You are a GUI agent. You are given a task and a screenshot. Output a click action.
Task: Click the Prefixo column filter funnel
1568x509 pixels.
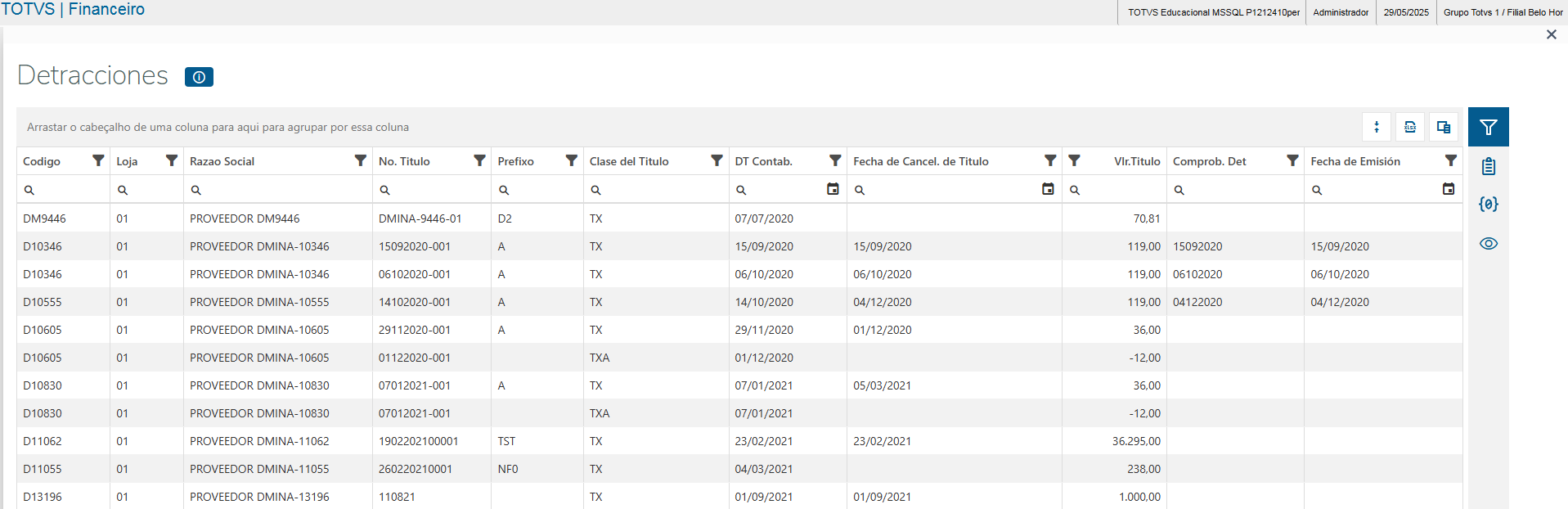coord(572,160)
